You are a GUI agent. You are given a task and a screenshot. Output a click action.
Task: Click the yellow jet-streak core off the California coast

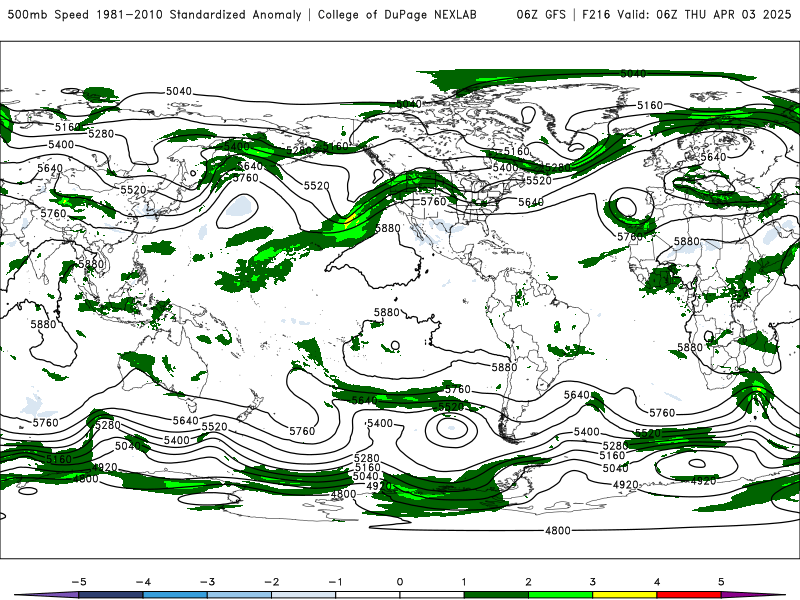350,219
